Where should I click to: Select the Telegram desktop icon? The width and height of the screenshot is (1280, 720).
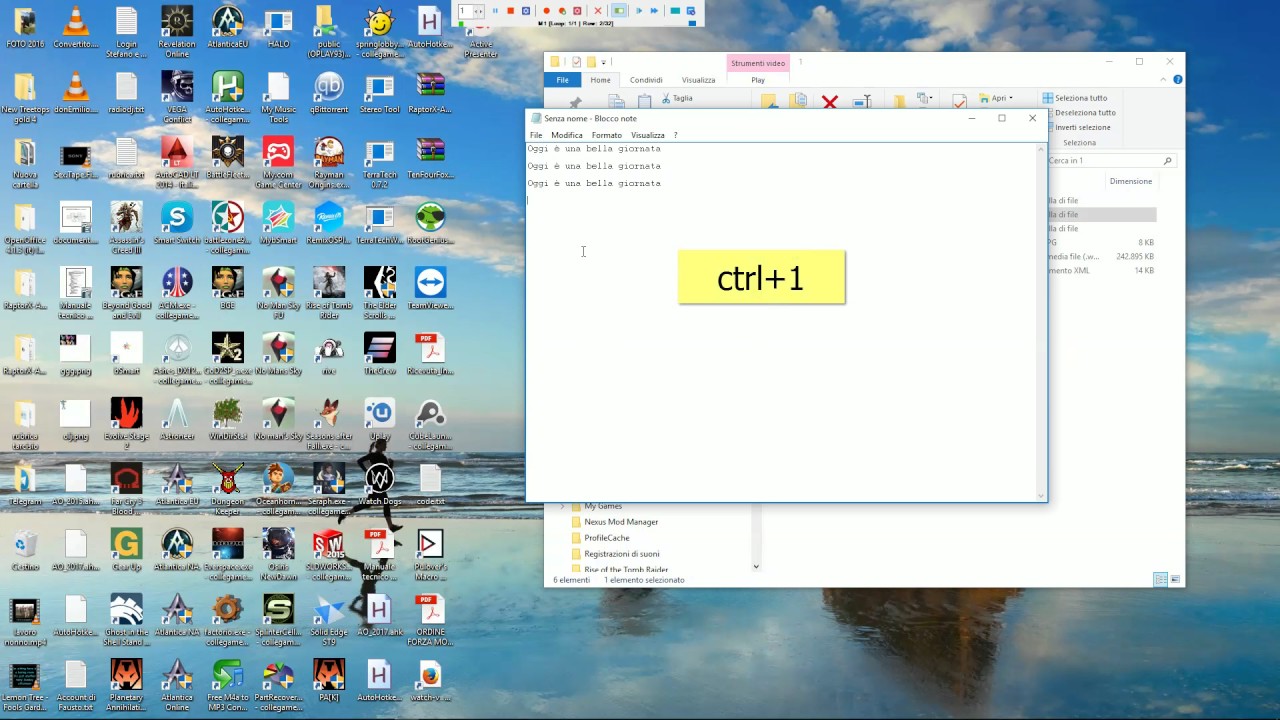(x=25, y=484)
